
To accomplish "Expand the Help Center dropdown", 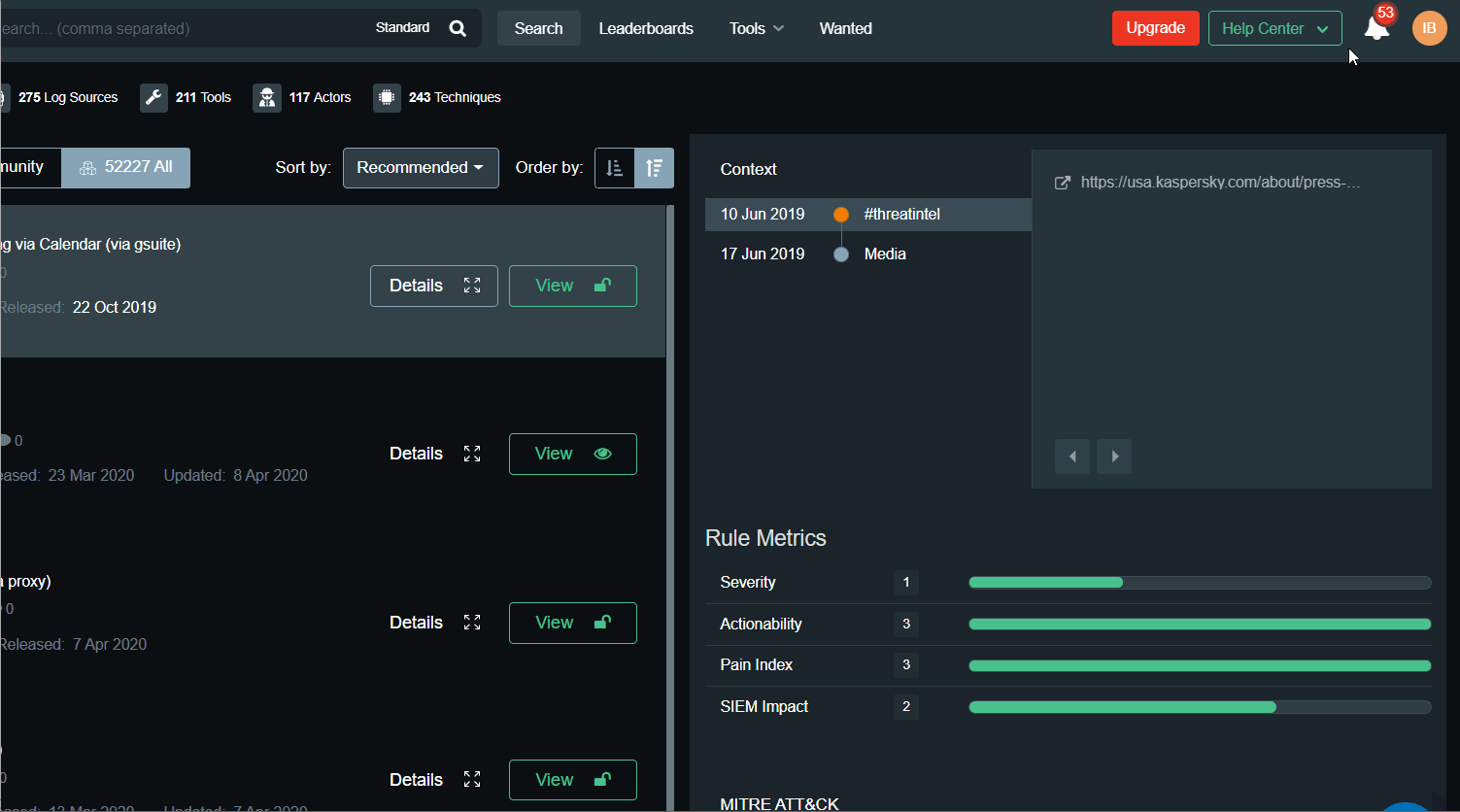I will [x=1274, y=28].
